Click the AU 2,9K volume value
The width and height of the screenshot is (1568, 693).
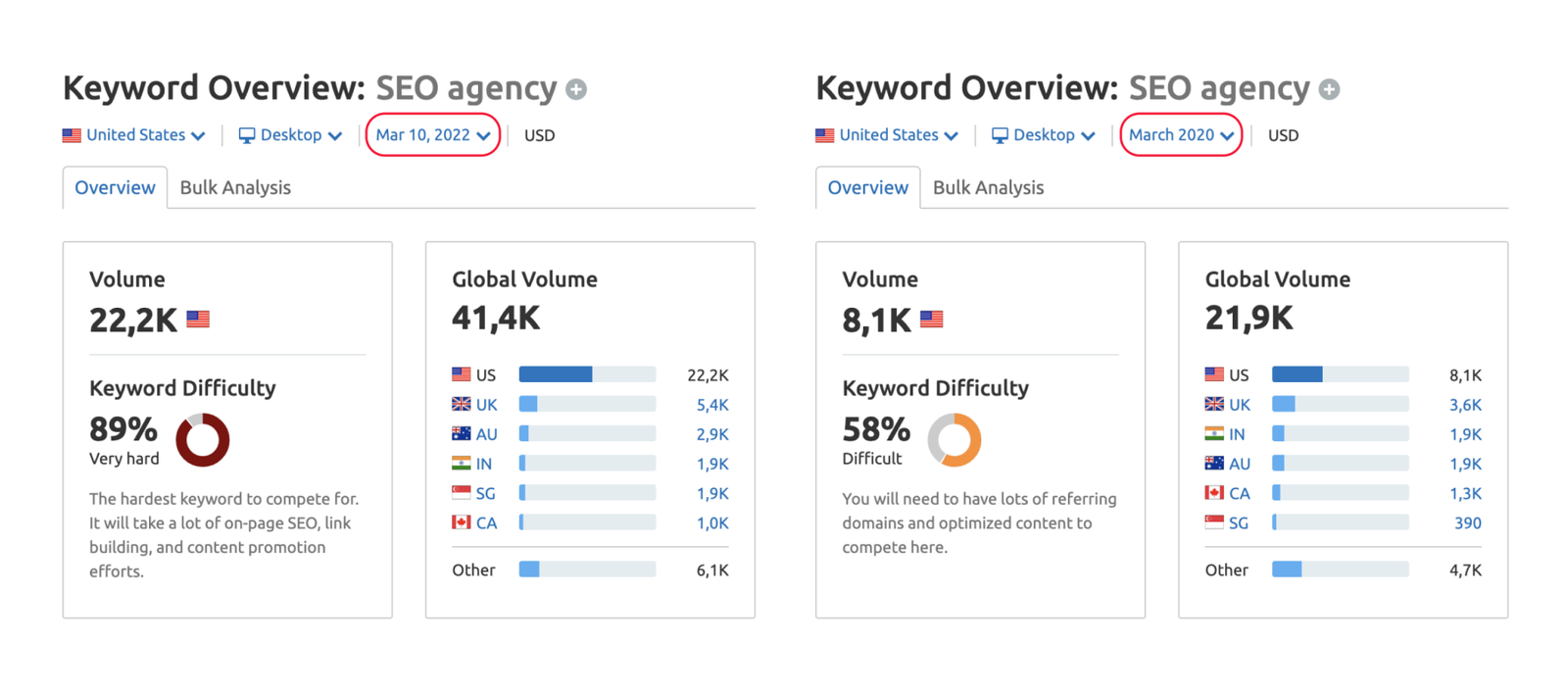point(712,434)
